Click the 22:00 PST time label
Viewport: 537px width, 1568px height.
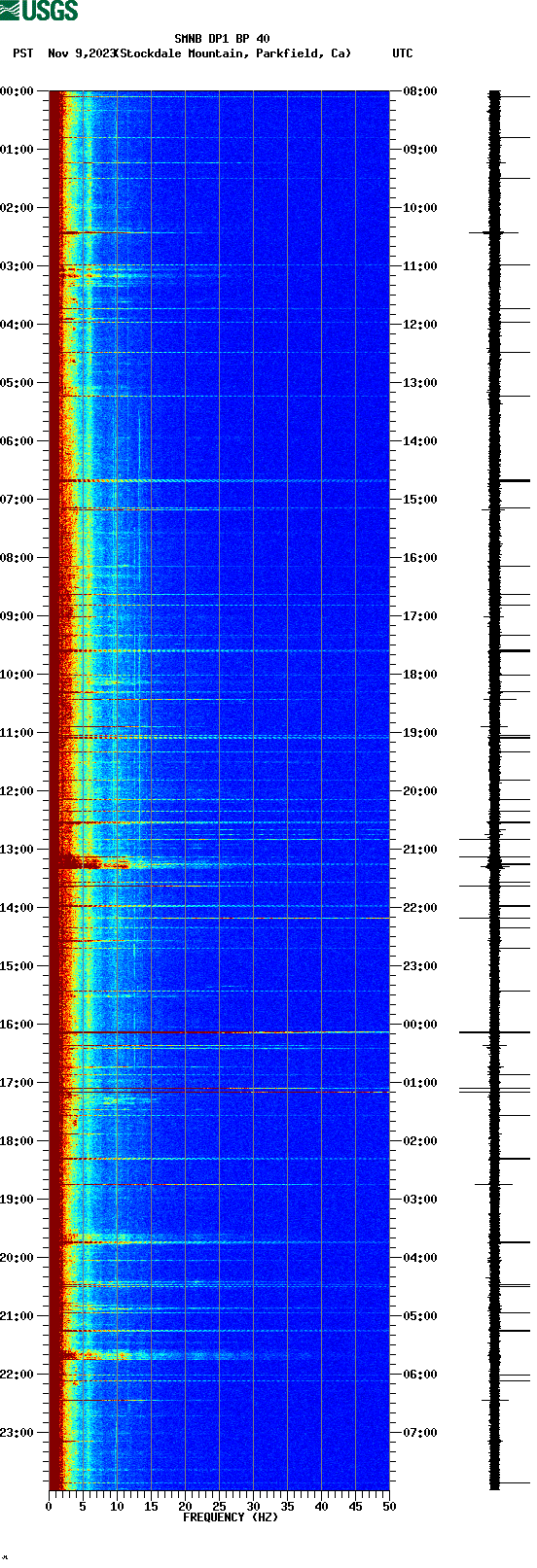tap(18, 1375)
